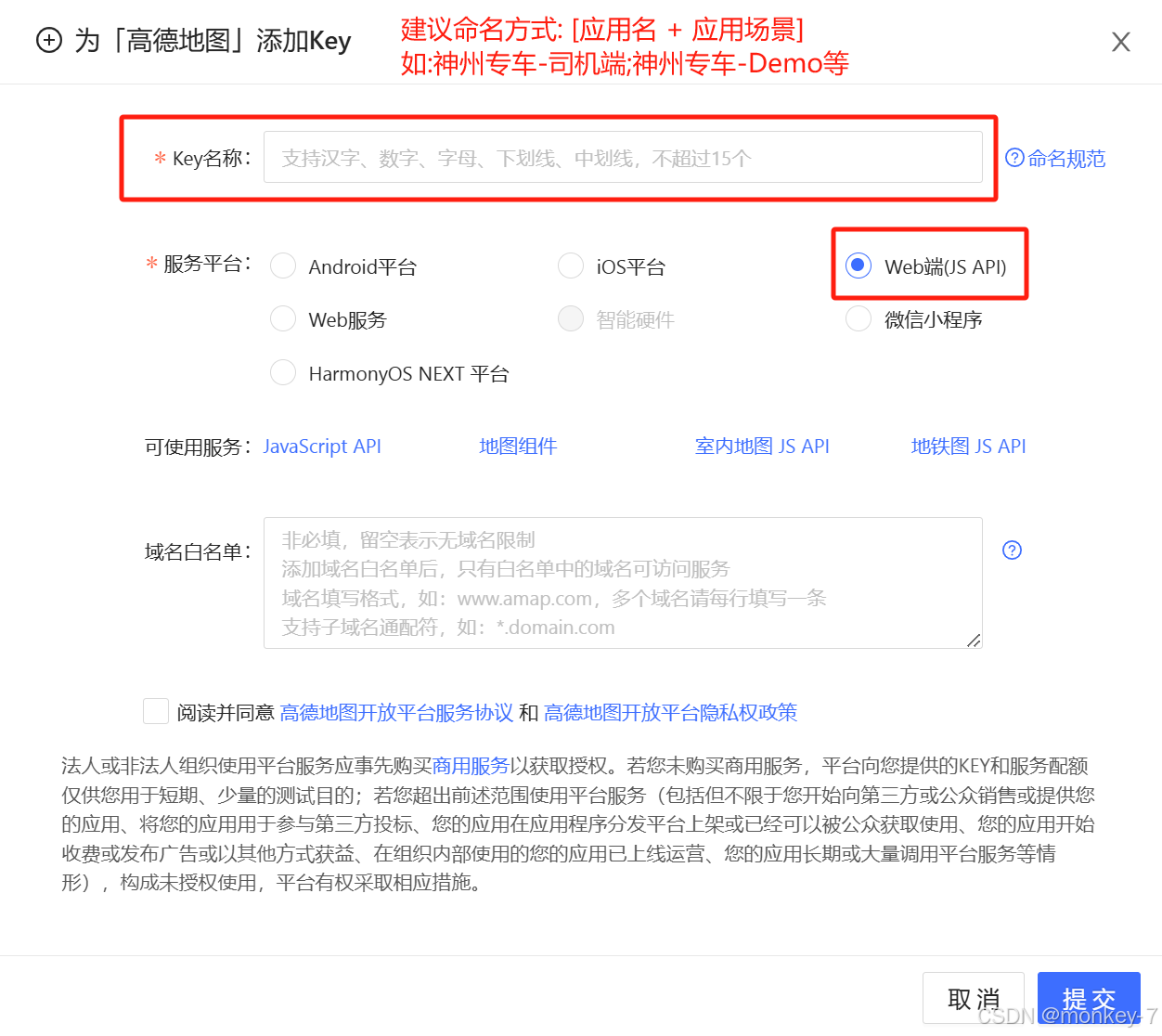The width and height of the screenshot is (1162, 1036).
Task: Choose the Web服务 radio option
Action: click(x=283, y=319)
